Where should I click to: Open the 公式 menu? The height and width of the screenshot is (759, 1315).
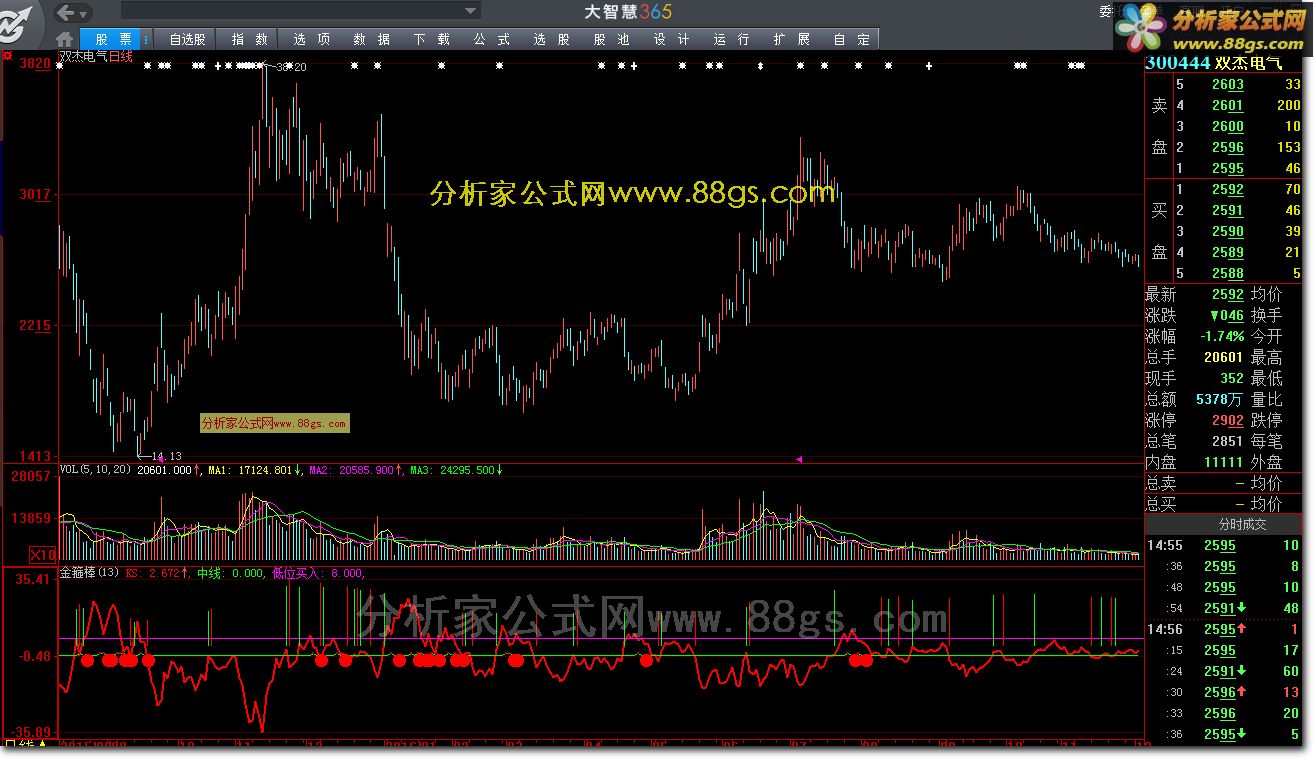(x=491, y=39)
